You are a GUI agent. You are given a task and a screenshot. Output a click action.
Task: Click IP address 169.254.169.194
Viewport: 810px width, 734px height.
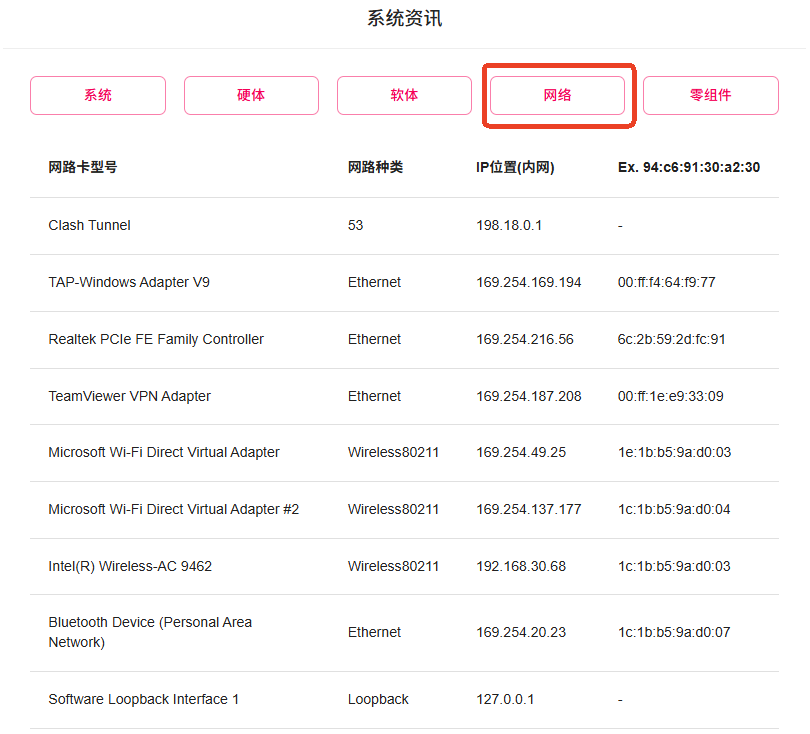click(528, 282)
